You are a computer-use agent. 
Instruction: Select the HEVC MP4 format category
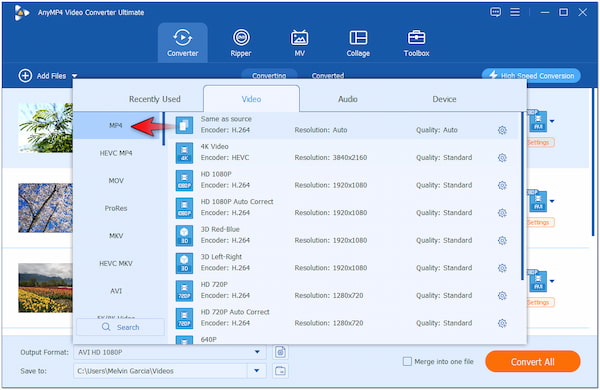tap(116, 153)
